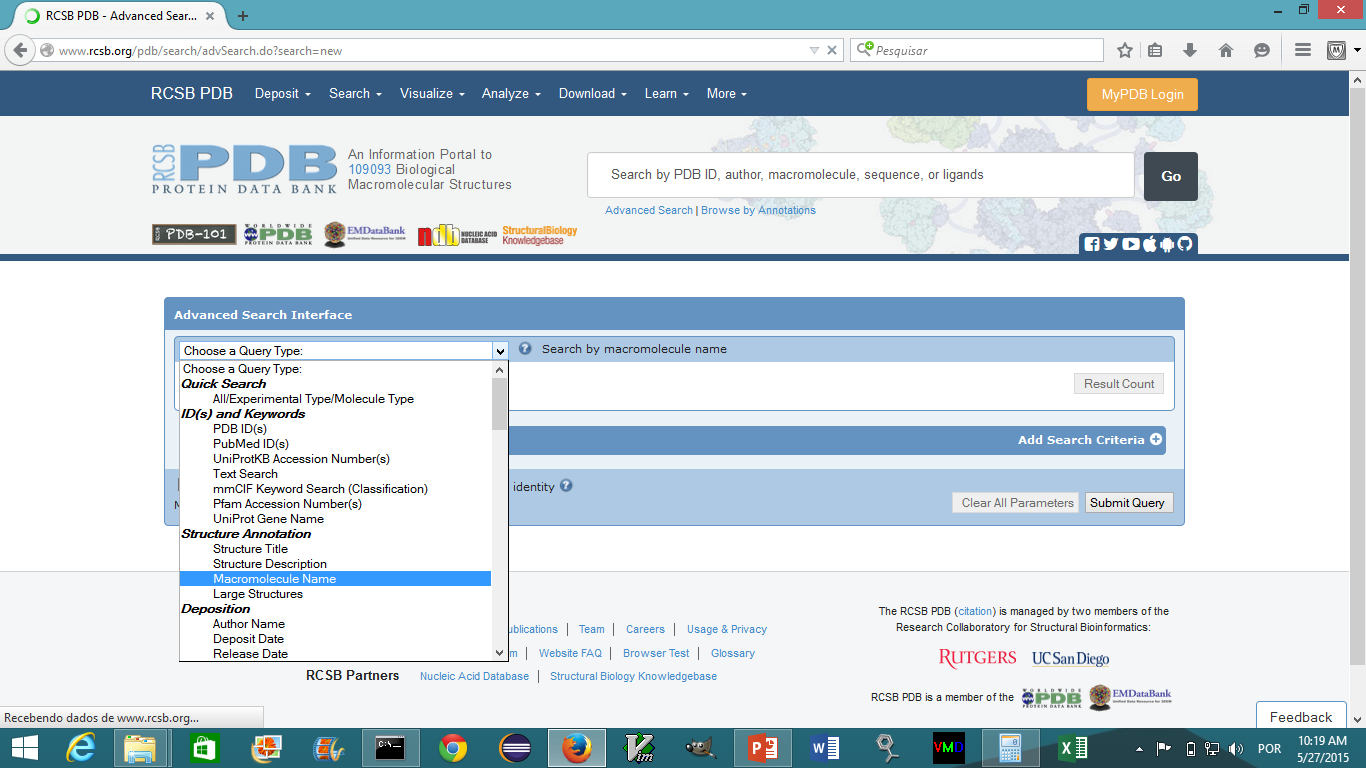The height and width of the screenshot is (768, 1366).
Task: Click the Pesquisar browser search field
Action: click(977, 50)
